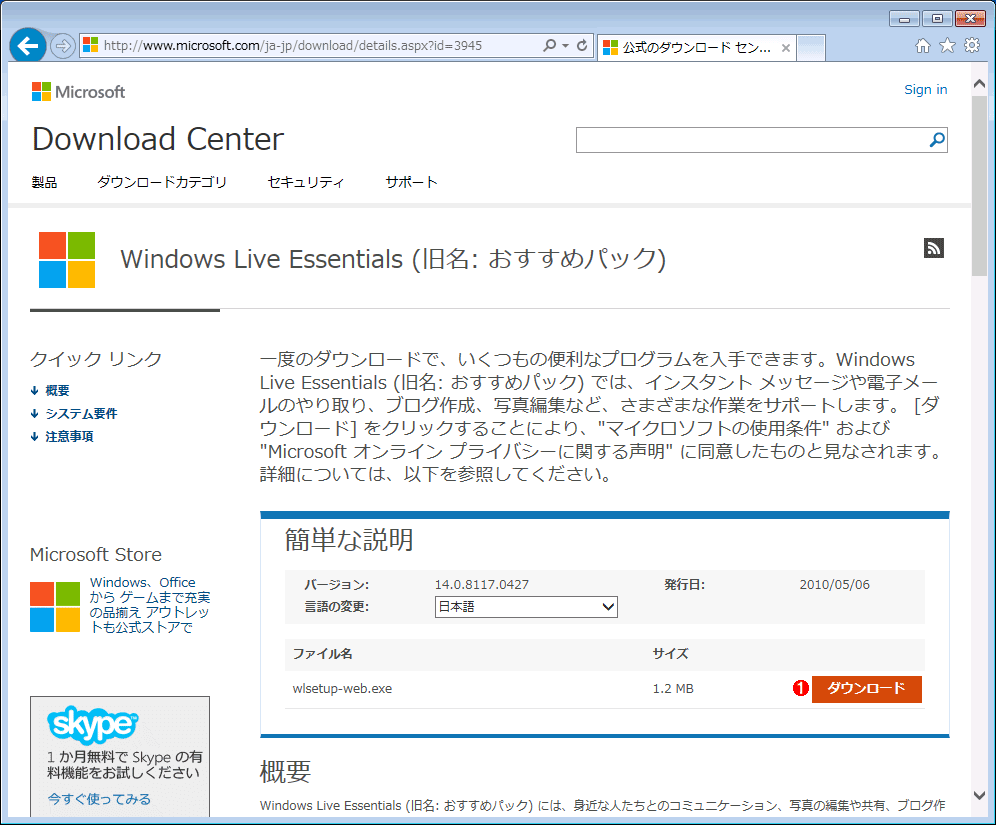Minimize the browser window

[x=905, y=18]
